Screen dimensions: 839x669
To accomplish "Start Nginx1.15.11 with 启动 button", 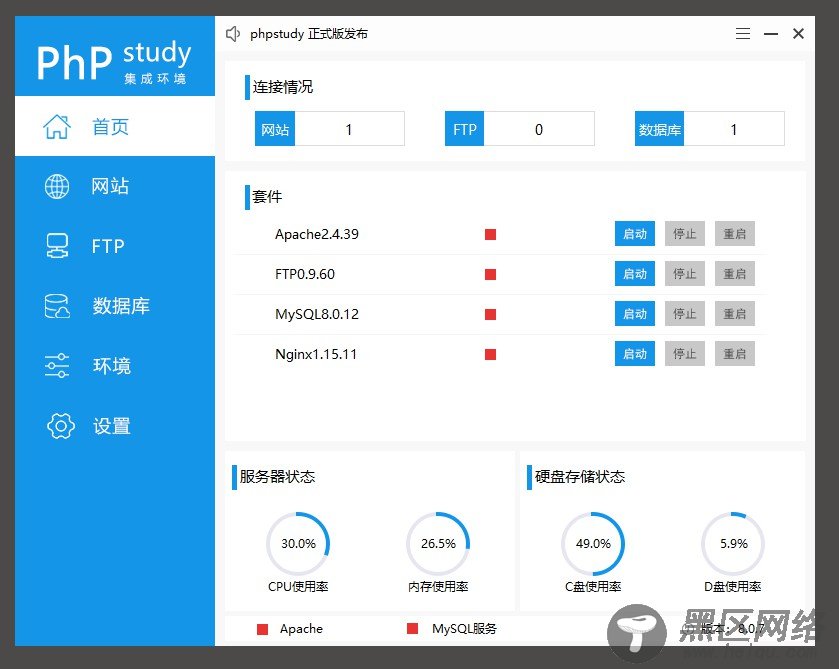I will 635,353.
